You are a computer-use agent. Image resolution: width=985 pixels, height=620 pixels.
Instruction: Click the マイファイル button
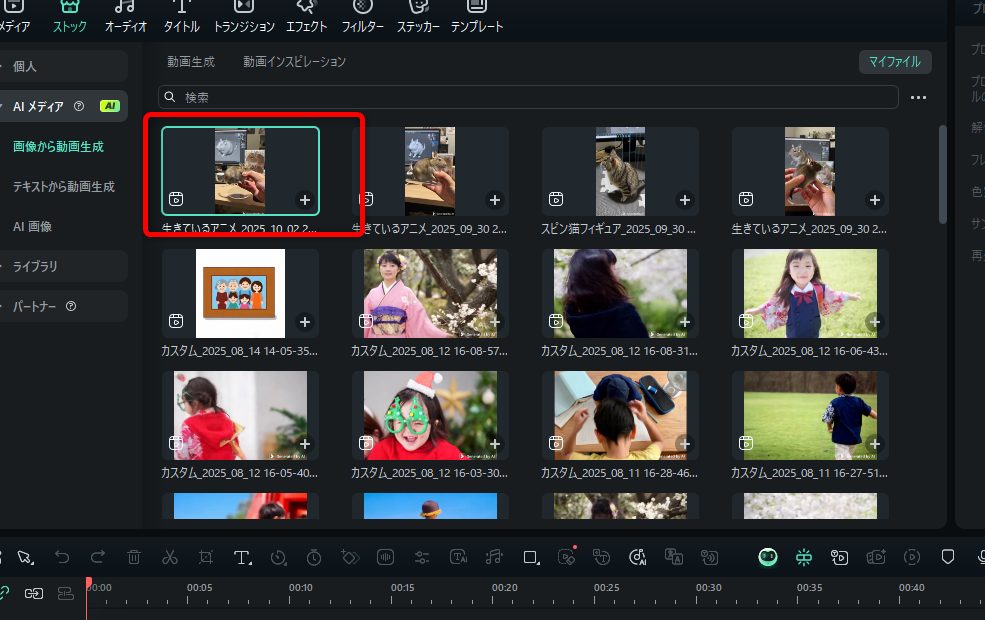(895, 62)
